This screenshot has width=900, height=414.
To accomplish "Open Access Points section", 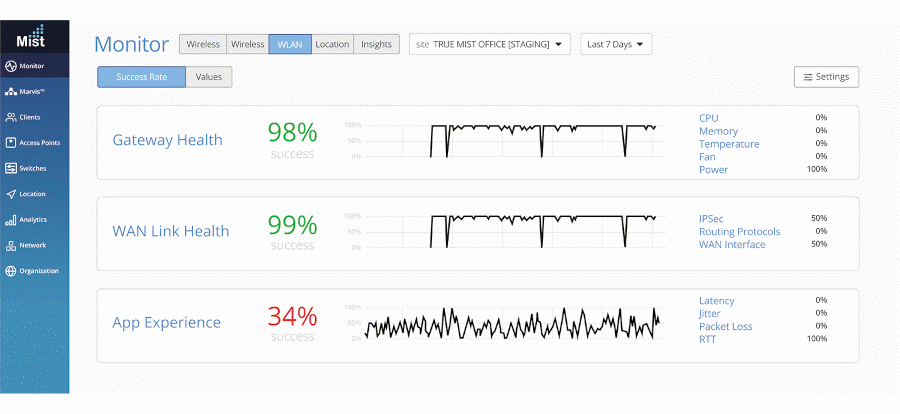I will [x=34, y=142].
